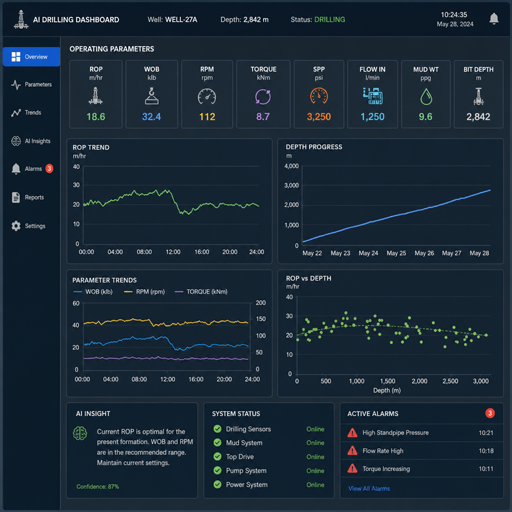The image size is (512, 512).
Task: Toggle RPM (rpm) legend entry
Action: (144, 292)
